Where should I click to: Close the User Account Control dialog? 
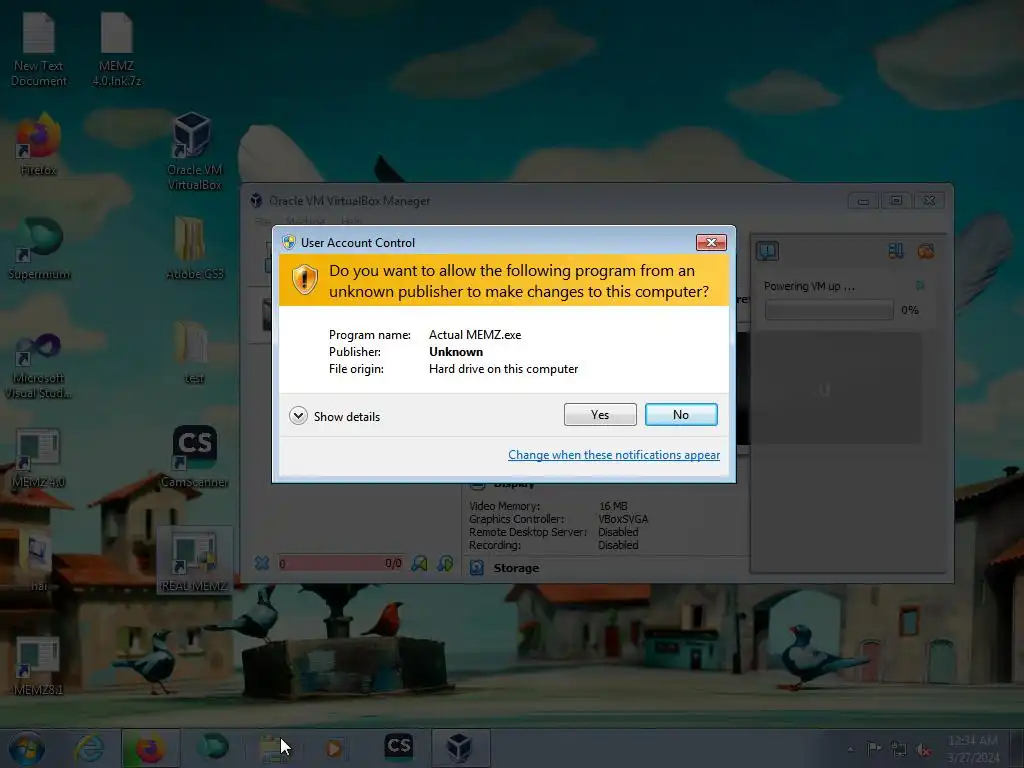(x=711, y=242)
